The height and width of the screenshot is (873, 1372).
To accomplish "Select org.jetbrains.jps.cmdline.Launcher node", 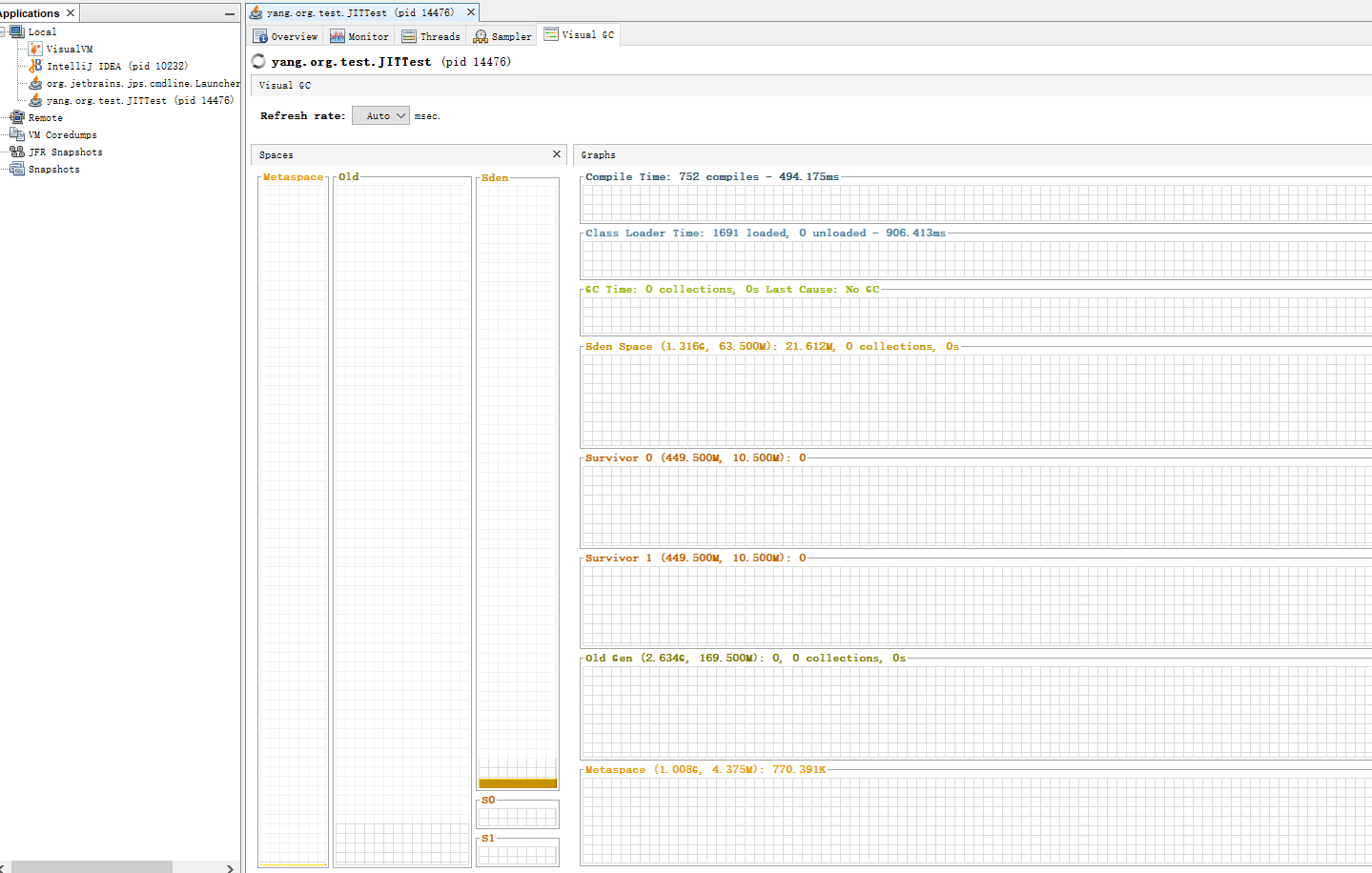I will click(x=143, y=83).
